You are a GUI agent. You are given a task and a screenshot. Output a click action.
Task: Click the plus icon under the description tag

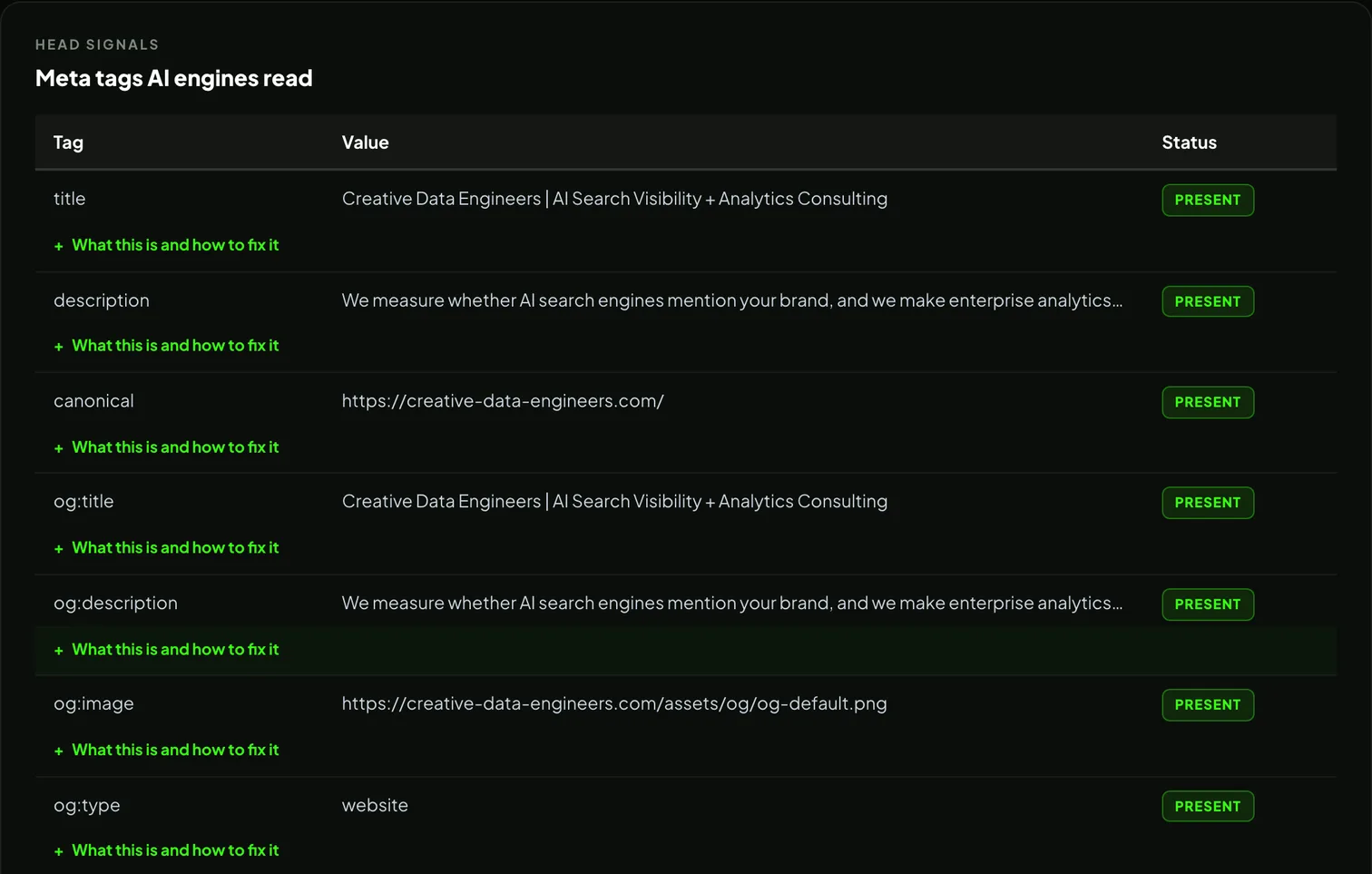(x=58, y=347)
